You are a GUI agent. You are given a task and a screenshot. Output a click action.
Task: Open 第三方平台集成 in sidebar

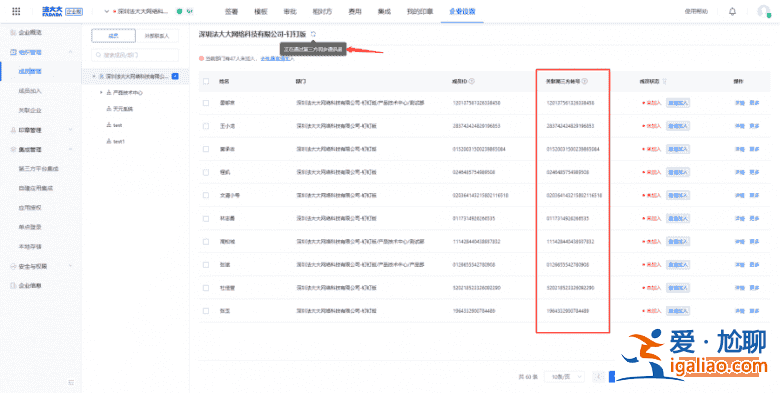[x=38, y=169]
